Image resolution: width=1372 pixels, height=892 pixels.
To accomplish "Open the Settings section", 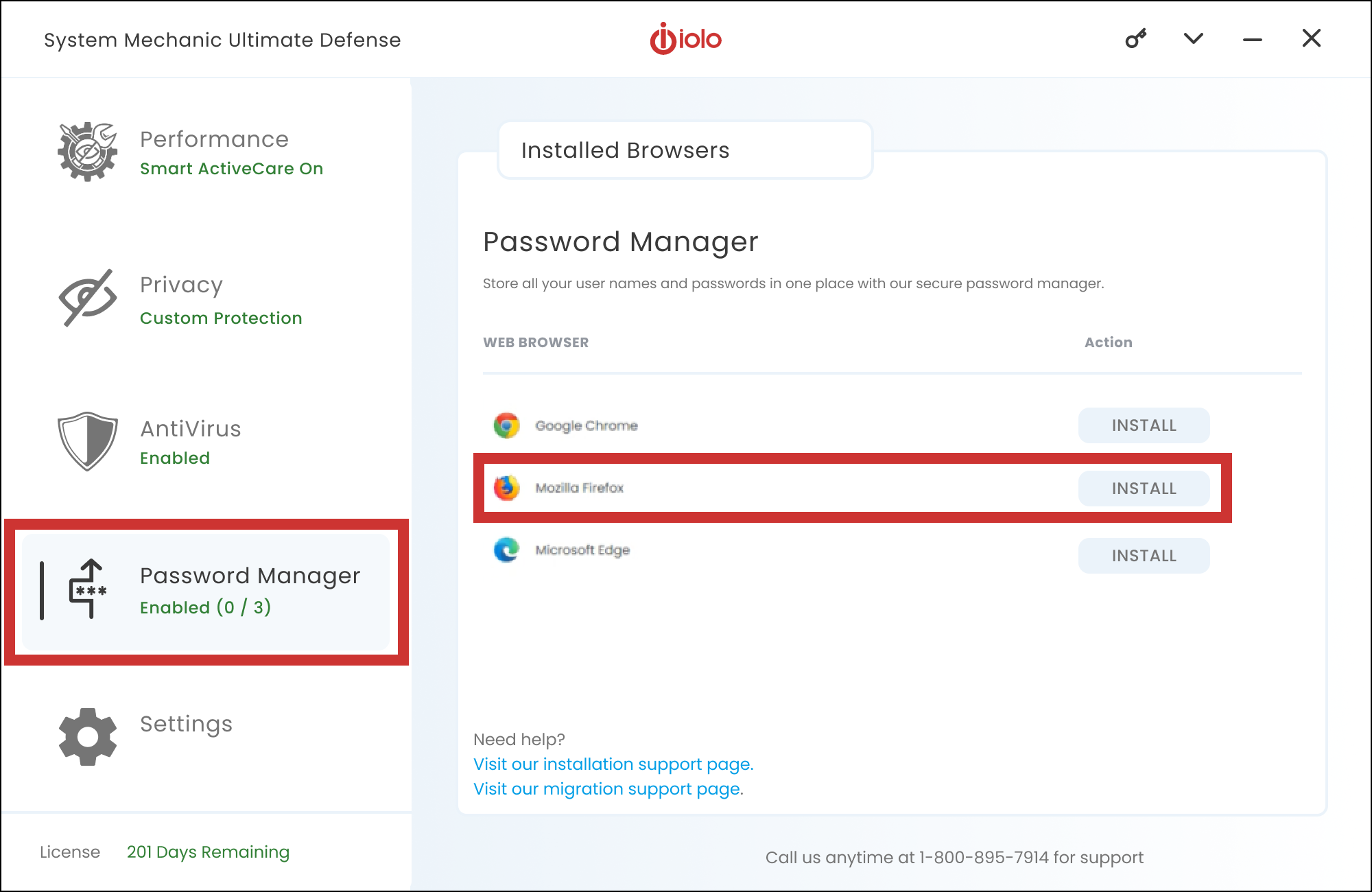I will 186,724.
